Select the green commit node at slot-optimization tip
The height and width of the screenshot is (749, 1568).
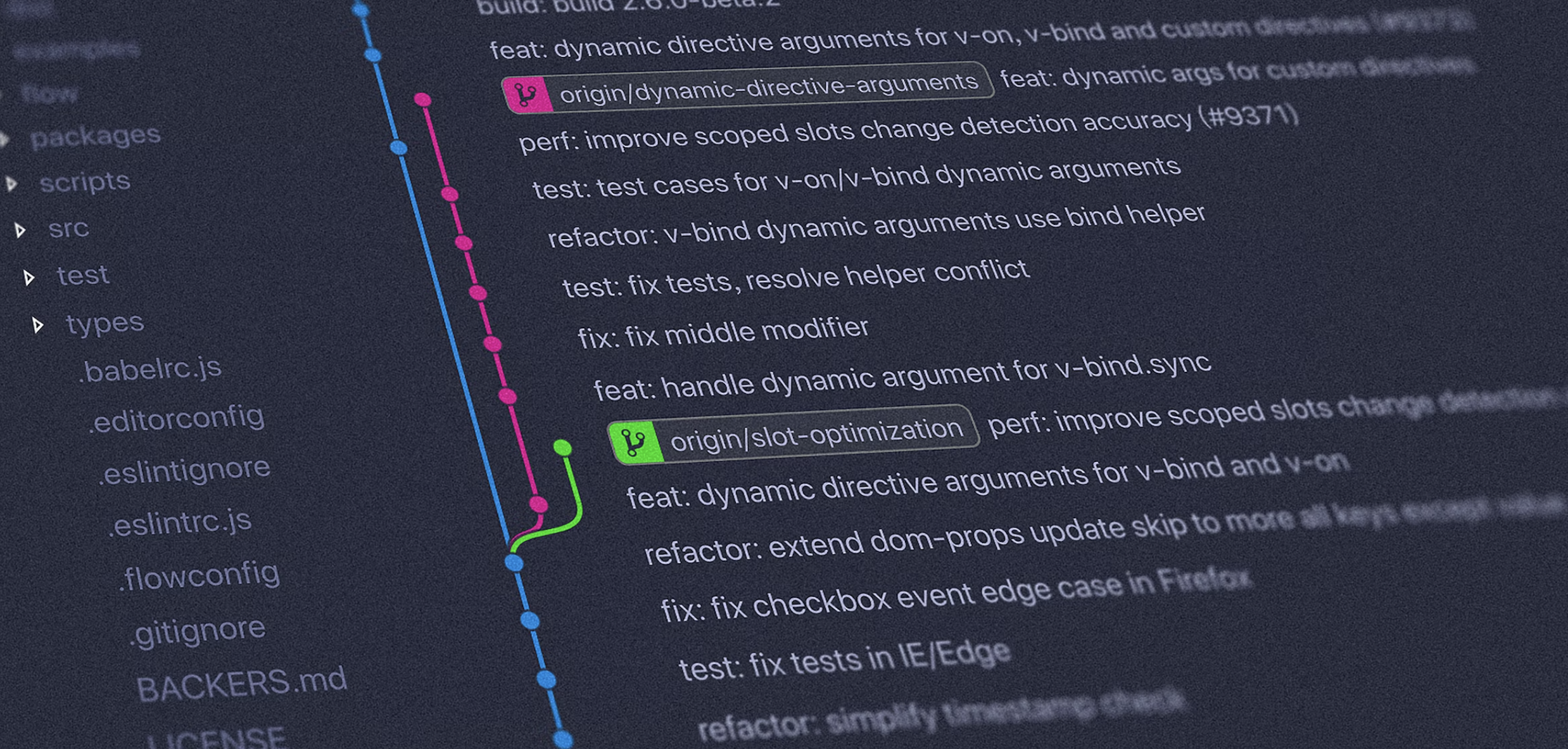pyautogui.click(x=562, y=447)
